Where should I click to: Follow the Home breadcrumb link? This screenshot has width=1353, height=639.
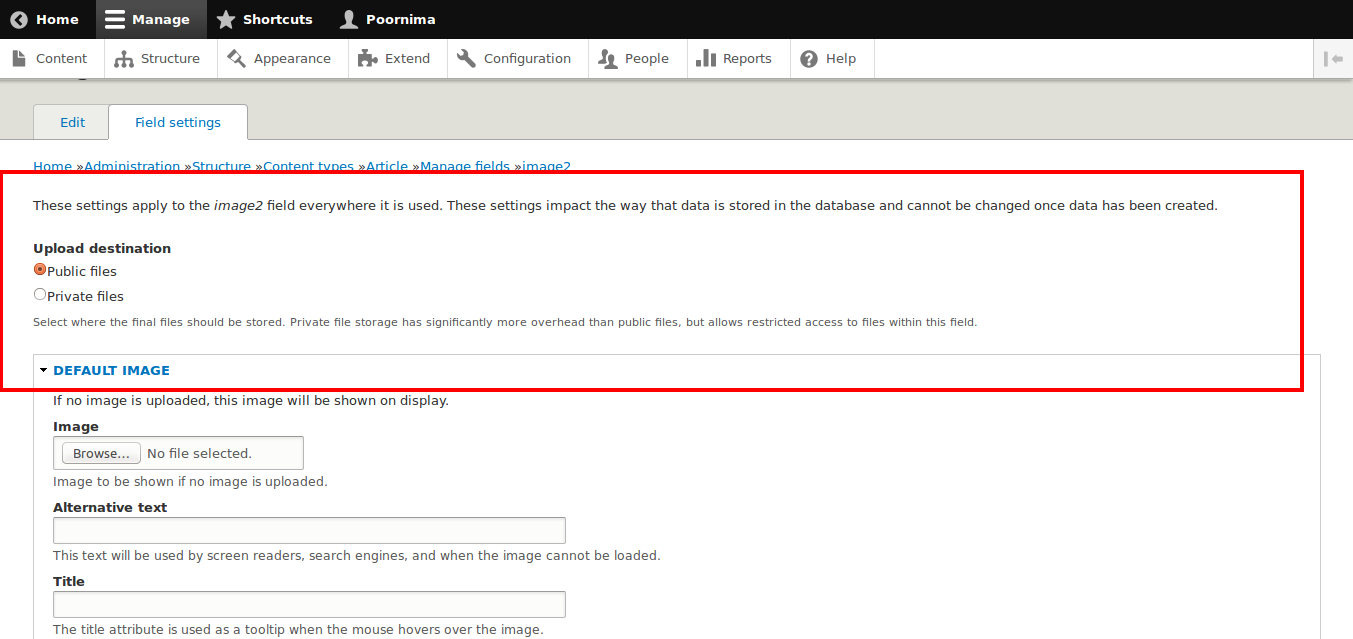pyautogui.click(x=52, y=166)
